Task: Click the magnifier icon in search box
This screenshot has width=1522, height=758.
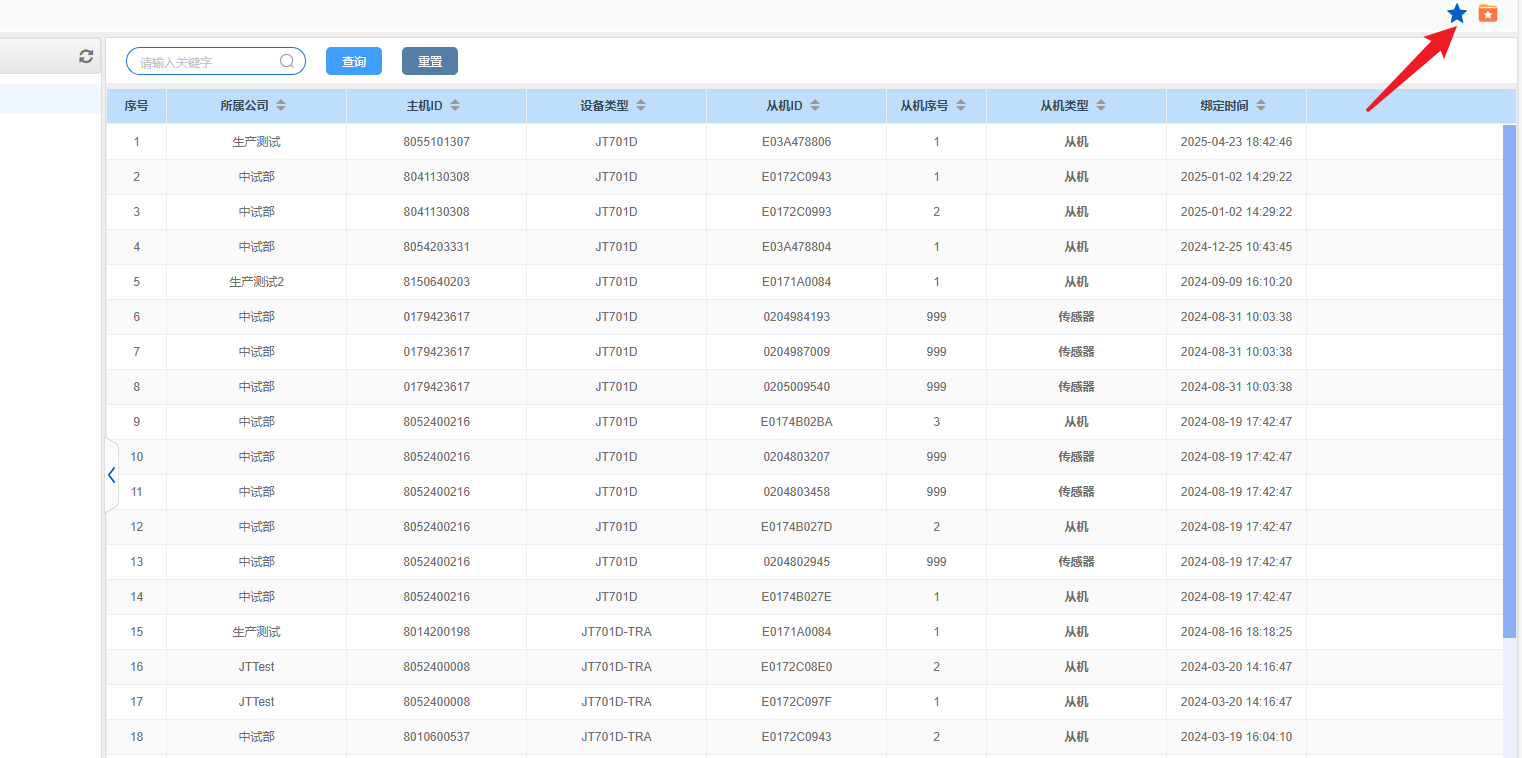Action: pyautogui.click(x=287, y=62)
